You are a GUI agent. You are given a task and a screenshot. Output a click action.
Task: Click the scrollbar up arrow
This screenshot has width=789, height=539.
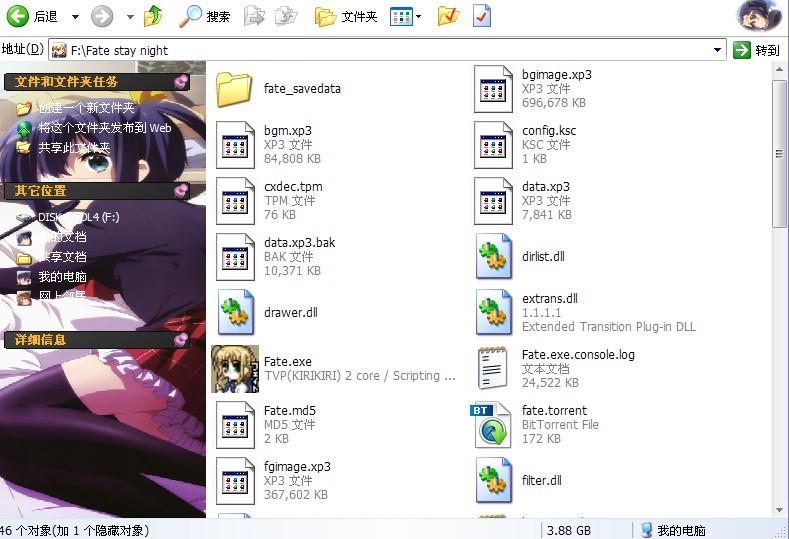779,70
